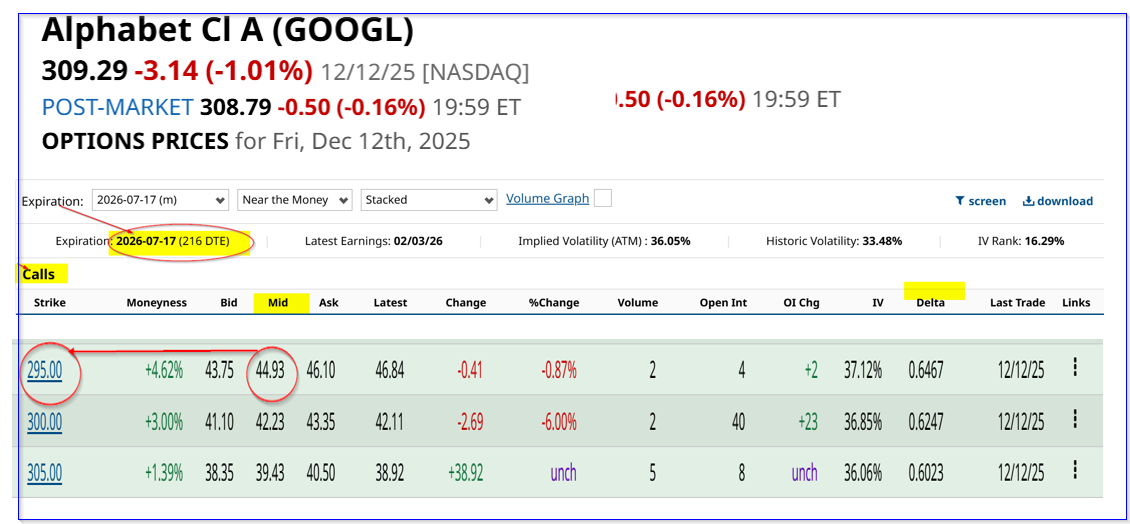The width and height of the screenshot is (1130, 524).
Task: Open the 295.00 strike link
Action: pos(44,370)
